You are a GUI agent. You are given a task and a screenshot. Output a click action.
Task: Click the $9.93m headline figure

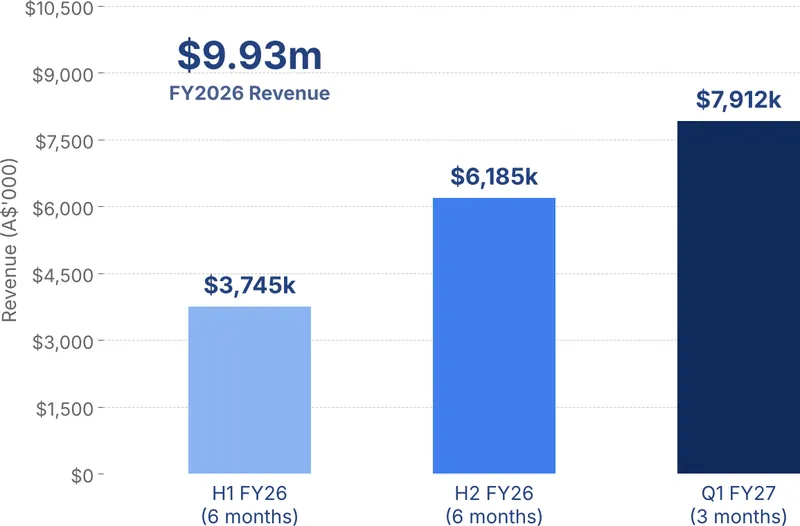click(x=249, y=55)
